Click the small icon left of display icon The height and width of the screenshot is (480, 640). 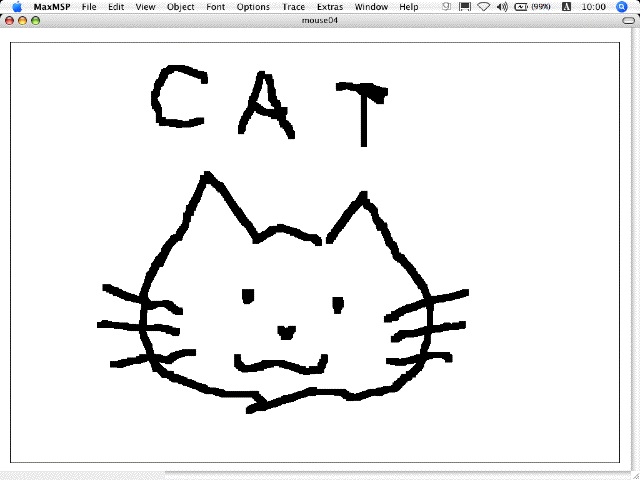pyautogui.click(x=445, y=7)
